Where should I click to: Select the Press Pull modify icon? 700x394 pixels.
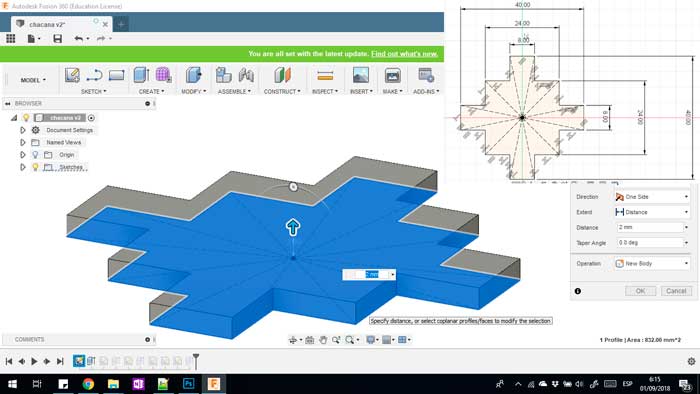click(194, 75)
